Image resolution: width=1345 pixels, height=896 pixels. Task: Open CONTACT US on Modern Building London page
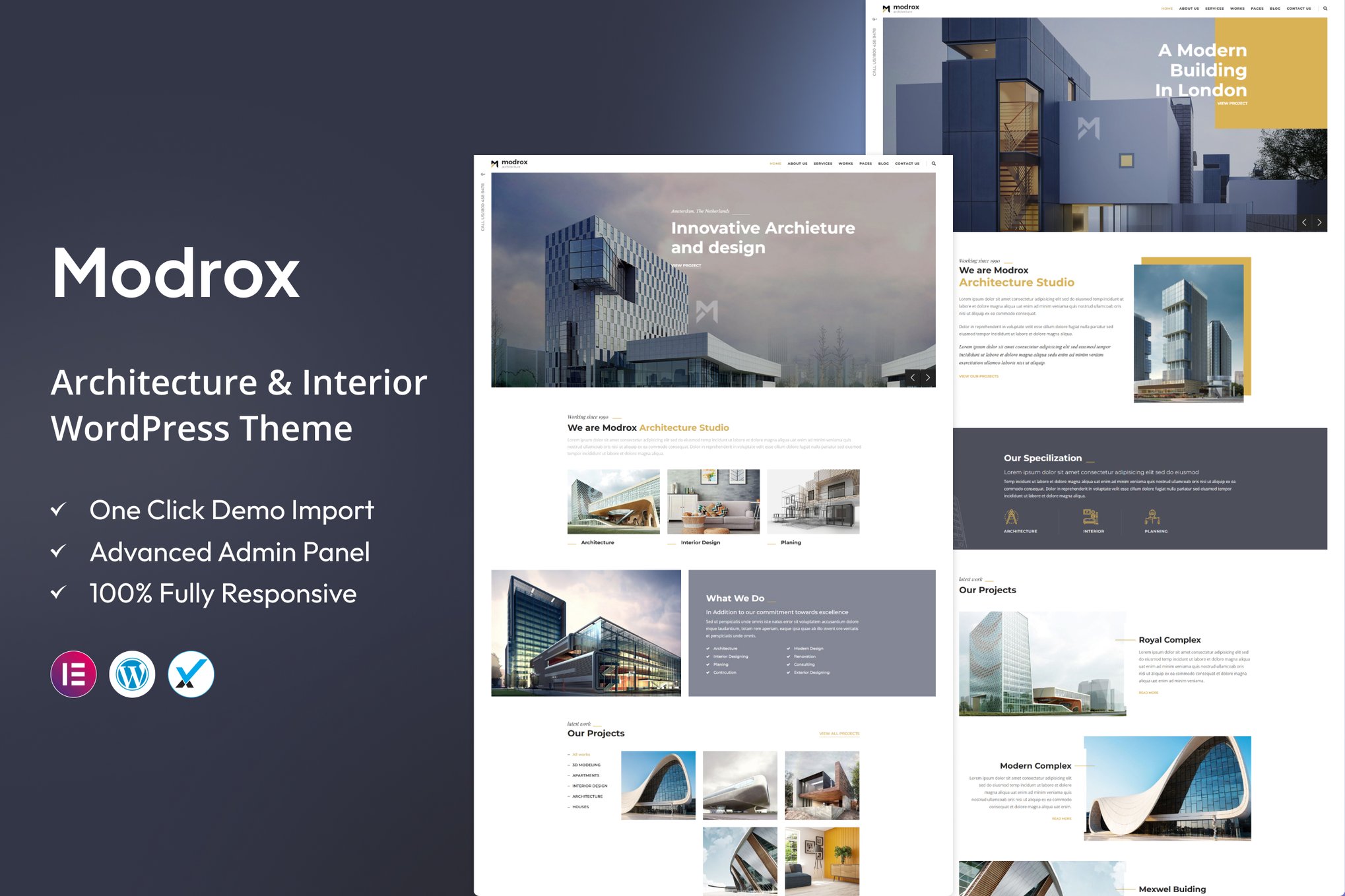pyautogui.click(x=1299, y=9)
